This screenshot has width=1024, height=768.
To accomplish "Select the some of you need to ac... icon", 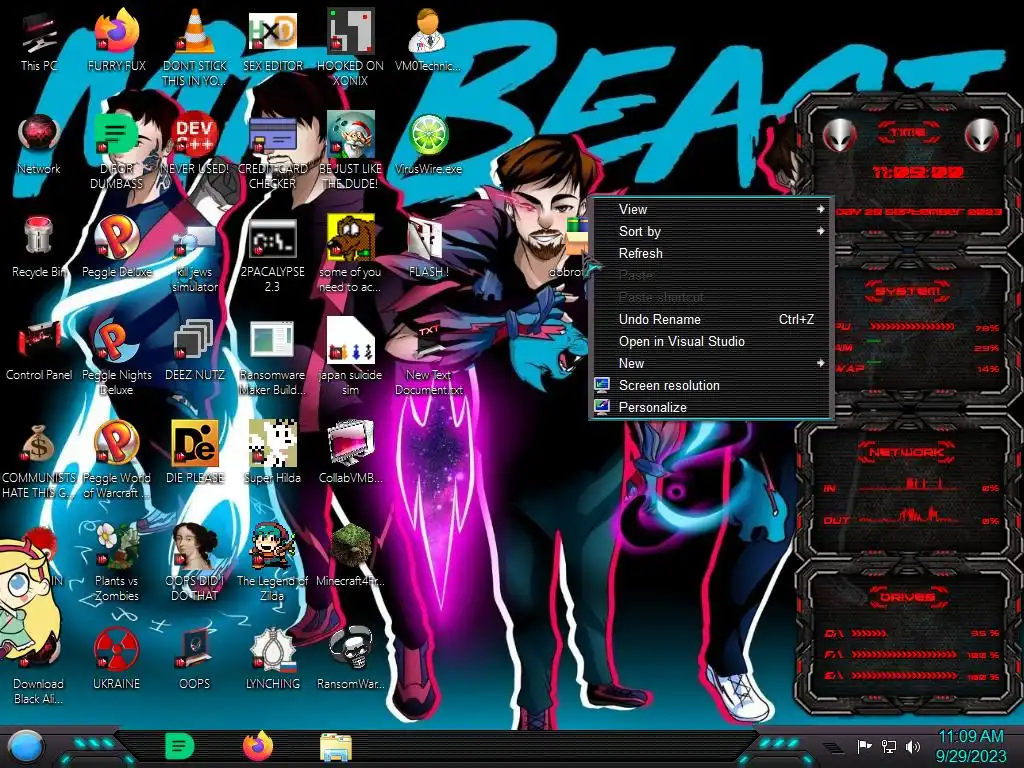I will (x=350, y=255).
